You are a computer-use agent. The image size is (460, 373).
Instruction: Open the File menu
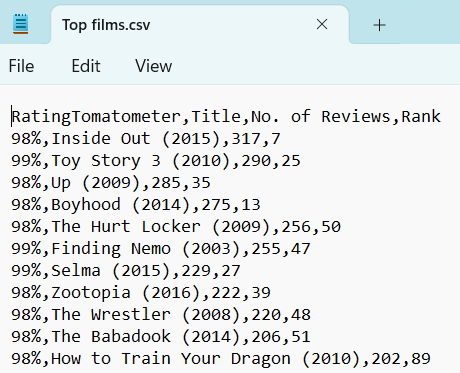point(21,66)
